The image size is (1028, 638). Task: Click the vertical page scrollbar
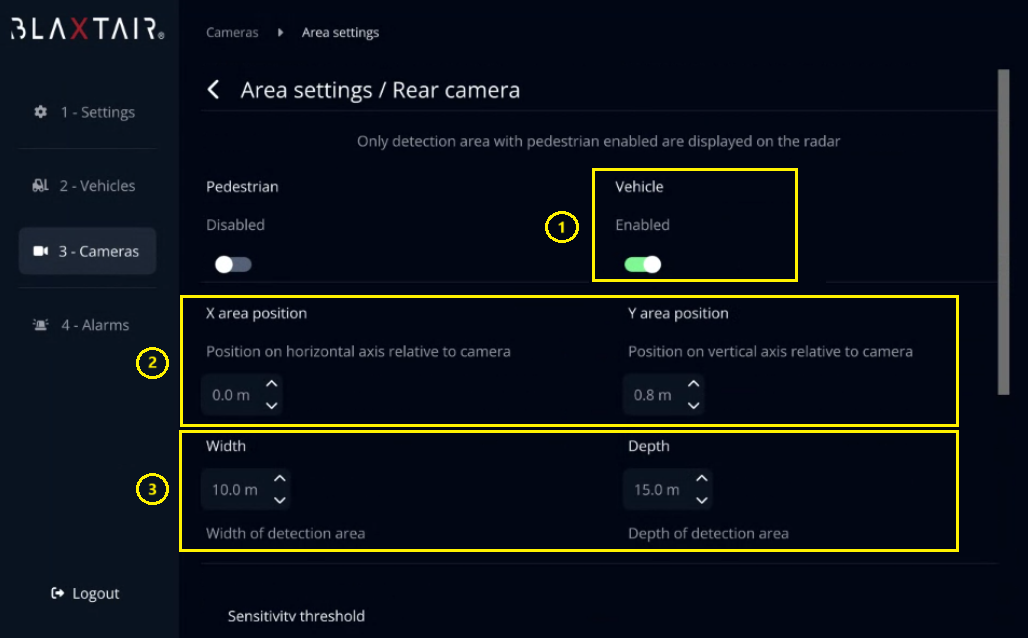click(x=1003, y=230)
